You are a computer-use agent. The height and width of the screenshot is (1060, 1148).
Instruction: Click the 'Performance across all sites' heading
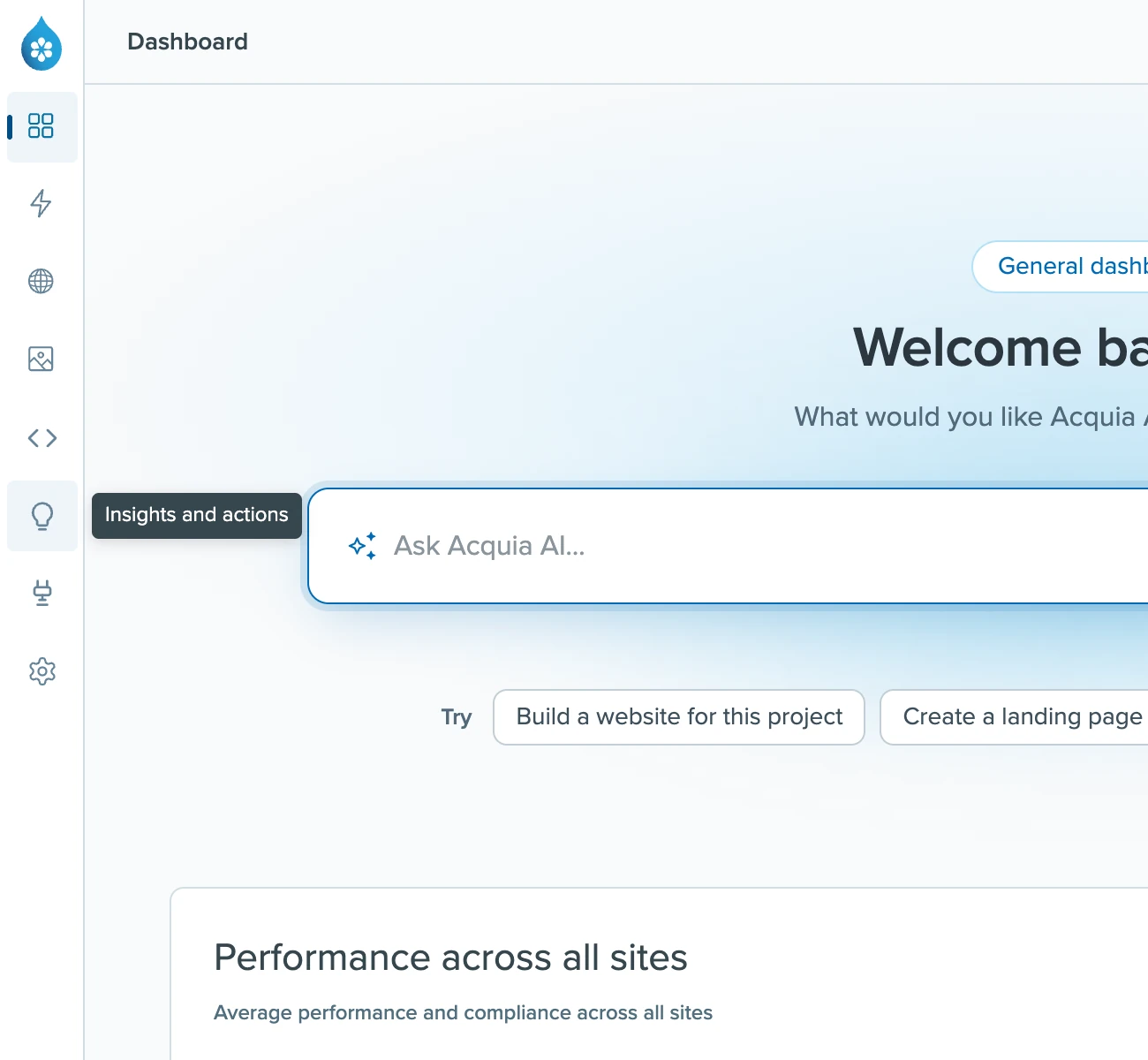point(450,958)
